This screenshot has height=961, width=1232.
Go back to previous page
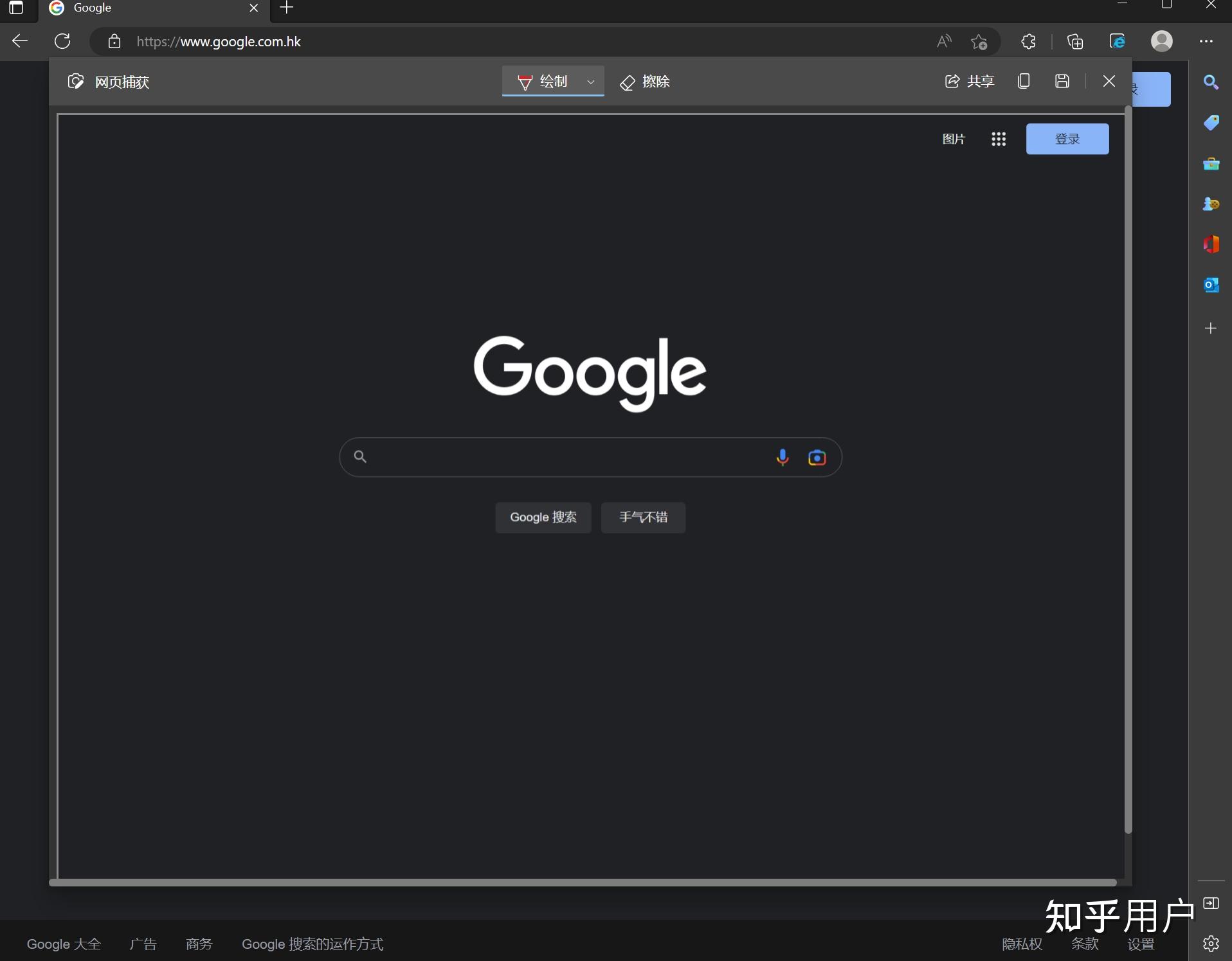pos(20,42)
